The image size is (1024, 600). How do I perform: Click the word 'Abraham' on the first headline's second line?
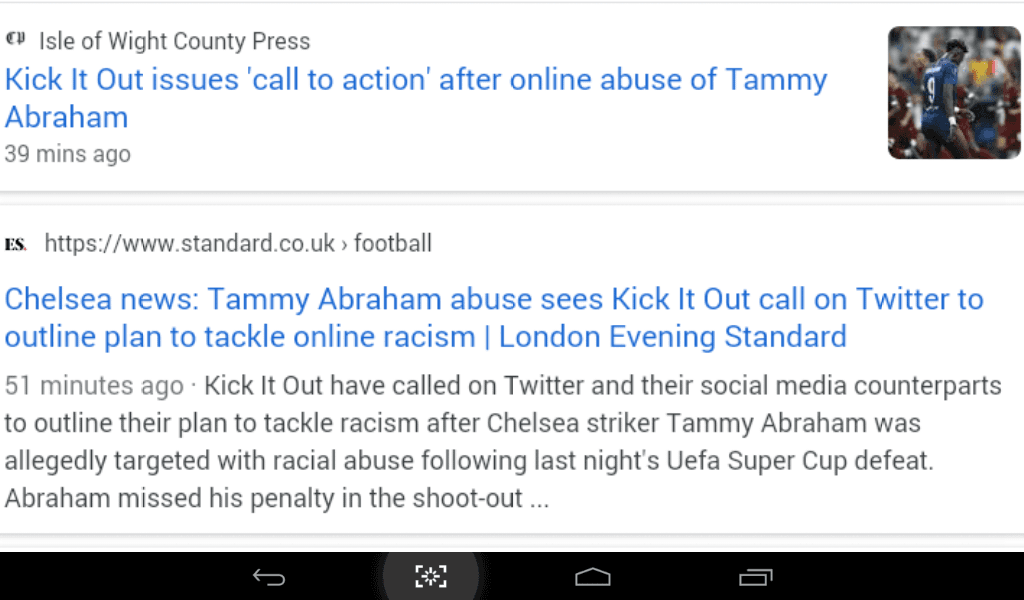tap(67, 118)
